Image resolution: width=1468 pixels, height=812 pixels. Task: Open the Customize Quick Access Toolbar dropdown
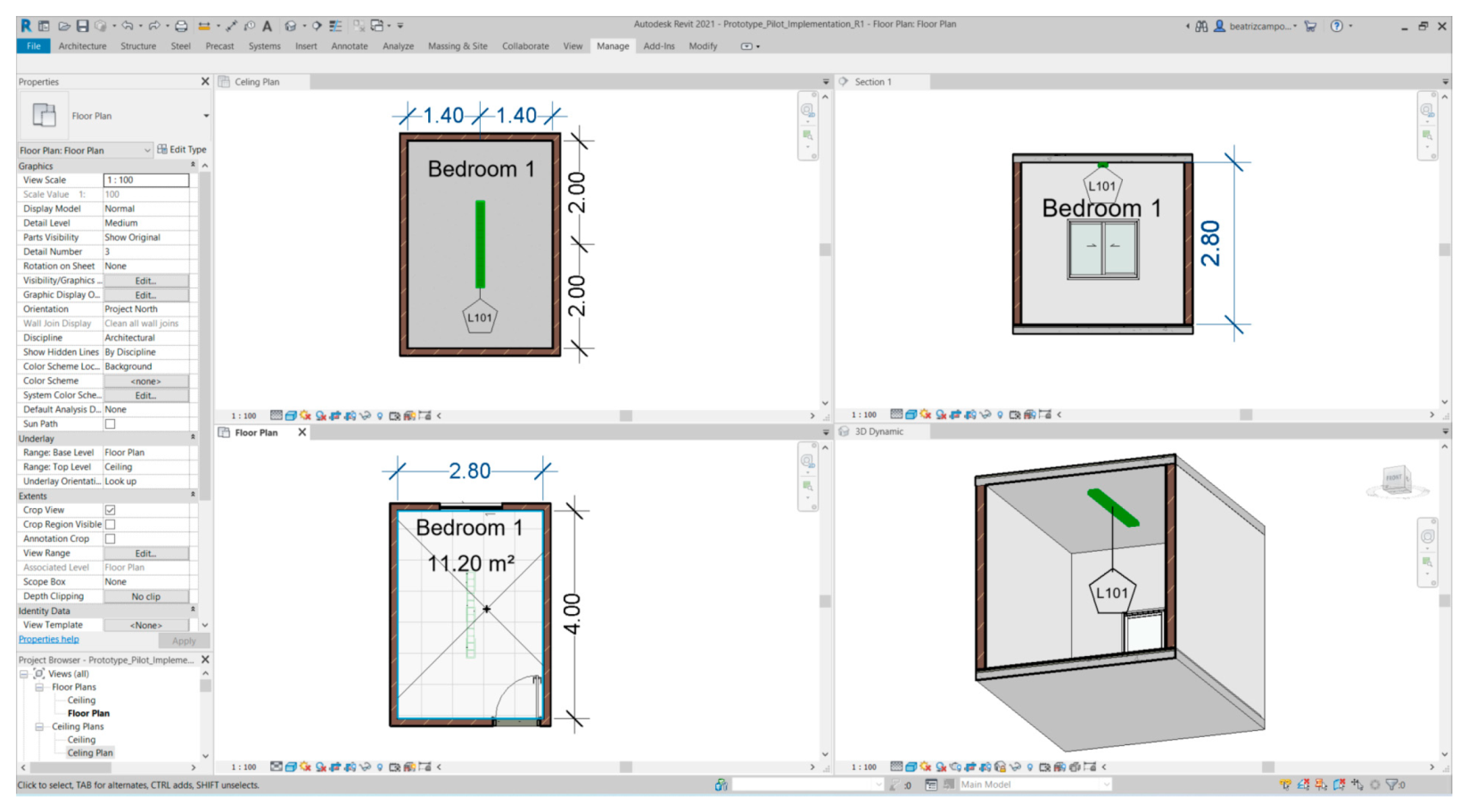[x=400, y=26]
